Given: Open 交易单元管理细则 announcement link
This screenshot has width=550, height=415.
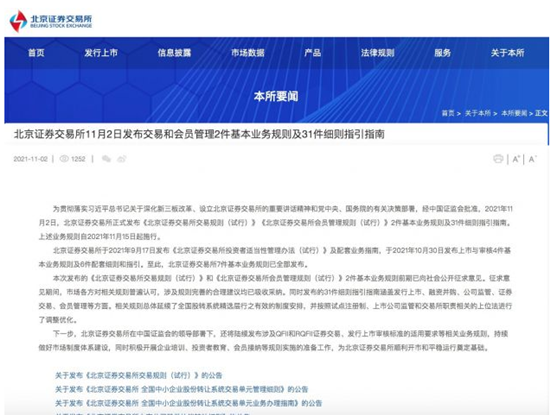Looking at the screenshot, I should pos(182,389).
